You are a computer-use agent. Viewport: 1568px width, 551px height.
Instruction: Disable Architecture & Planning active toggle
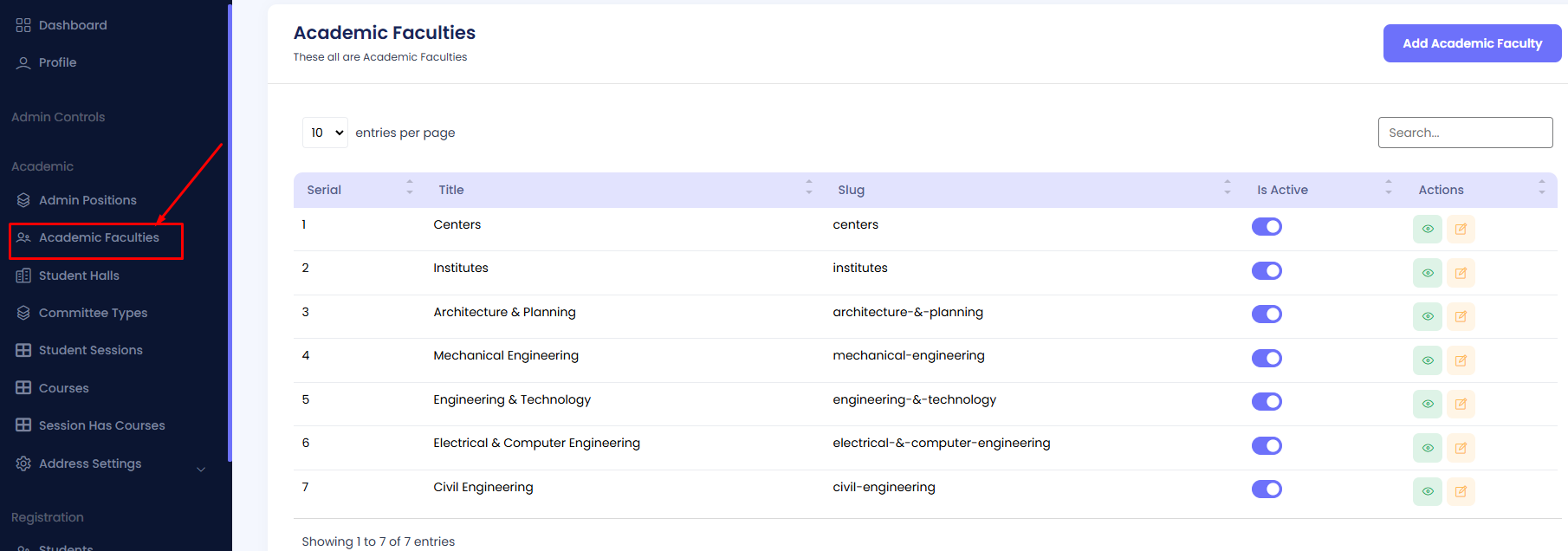pyautogui.click(x=1267, y=314)
